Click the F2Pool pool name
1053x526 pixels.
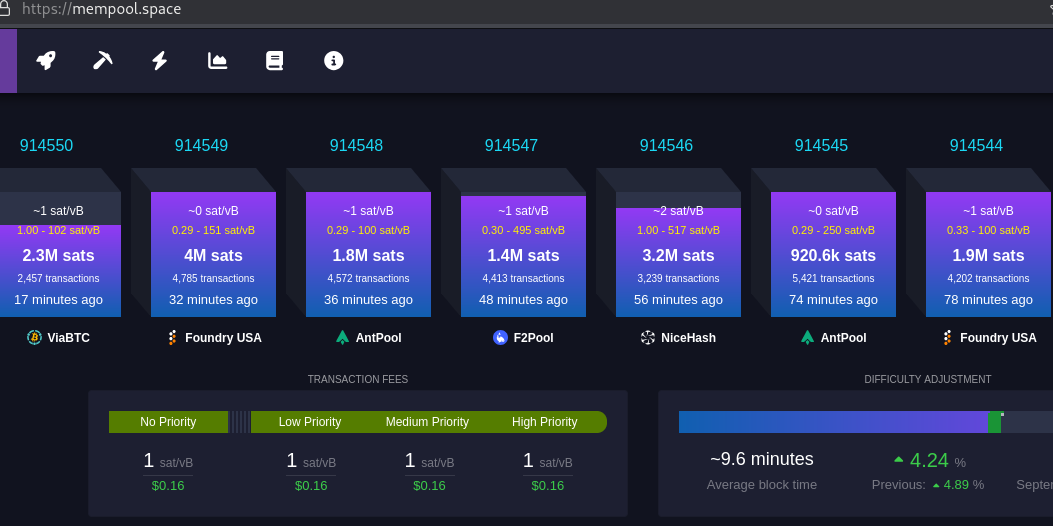[534, 338]
